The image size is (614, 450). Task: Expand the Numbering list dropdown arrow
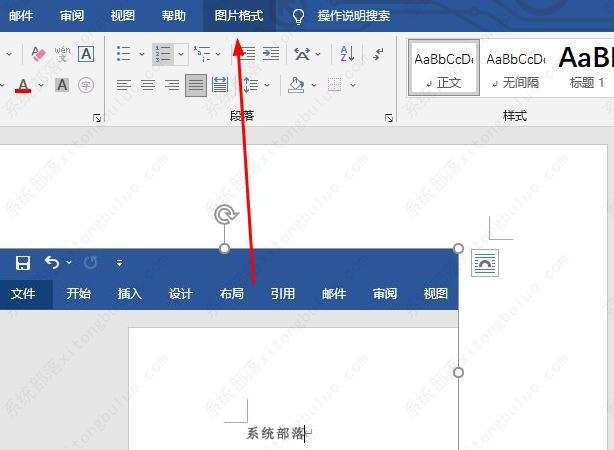point(180,54)
